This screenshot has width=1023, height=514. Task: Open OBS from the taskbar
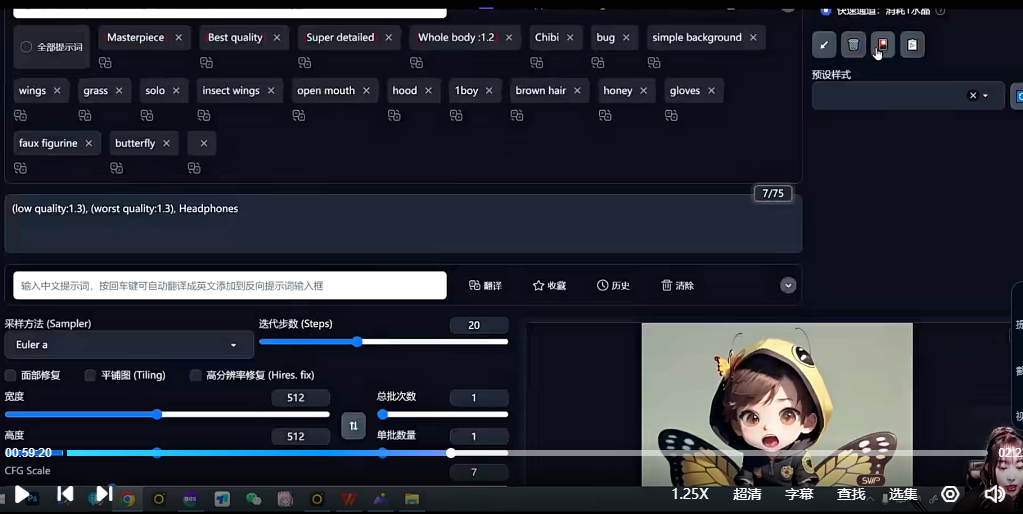[190, 500]
